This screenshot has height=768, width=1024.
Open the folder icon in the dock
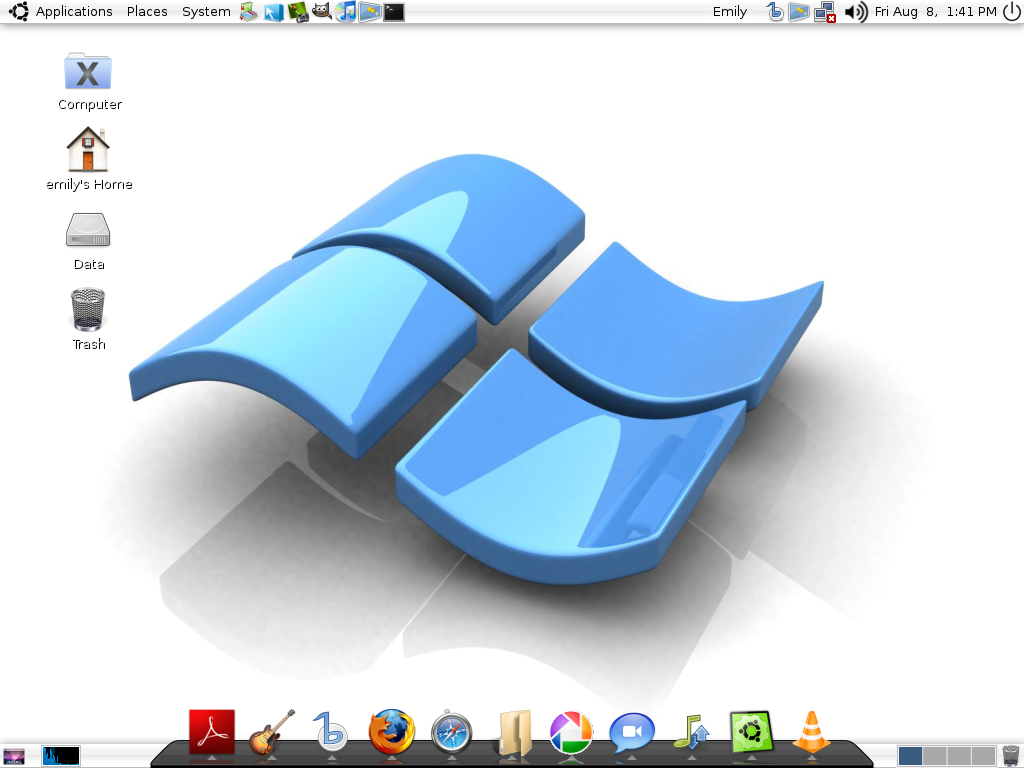[x=513, y=732]
